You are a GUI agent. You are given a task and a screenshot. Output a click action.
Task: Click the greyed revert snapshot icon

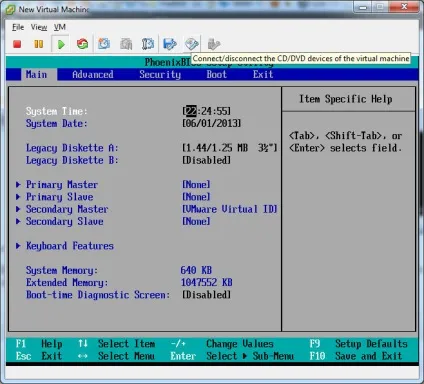[126, 44]
